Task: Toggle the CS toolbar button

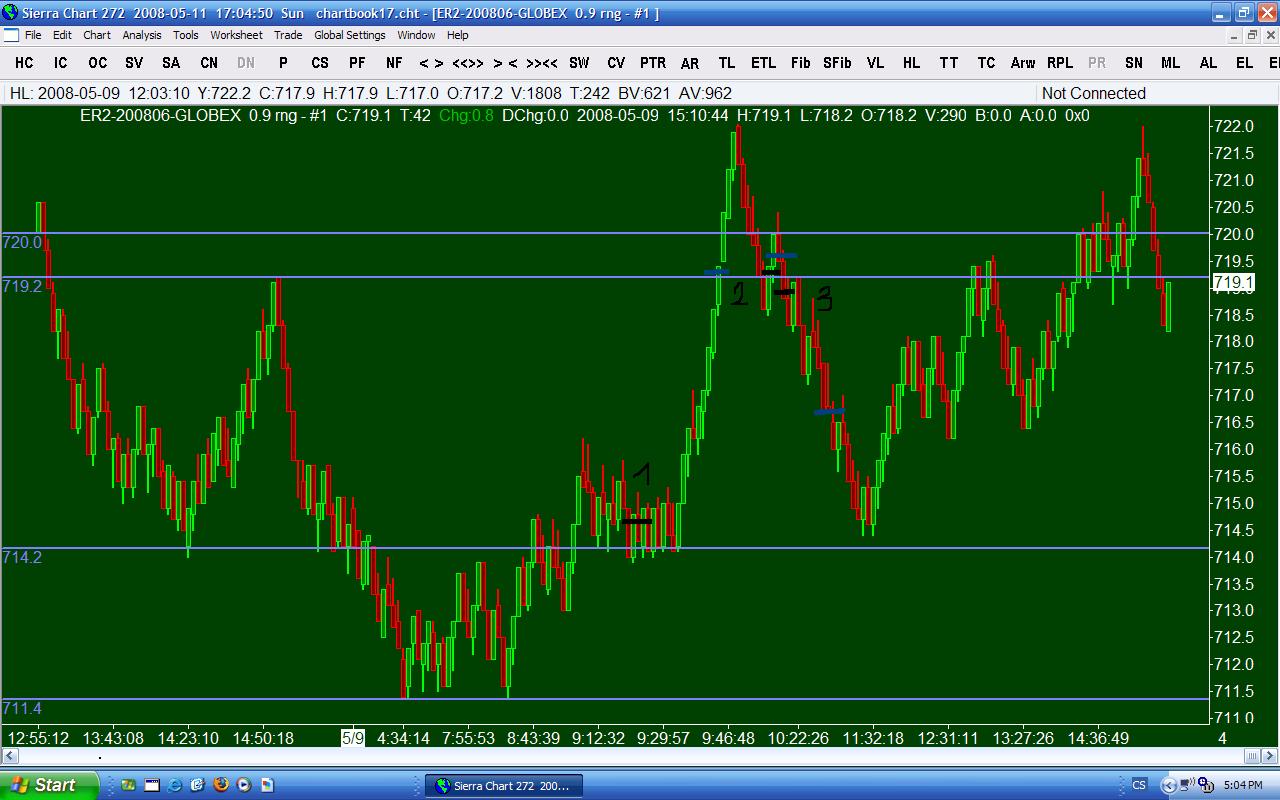Action: pos(320,62)
